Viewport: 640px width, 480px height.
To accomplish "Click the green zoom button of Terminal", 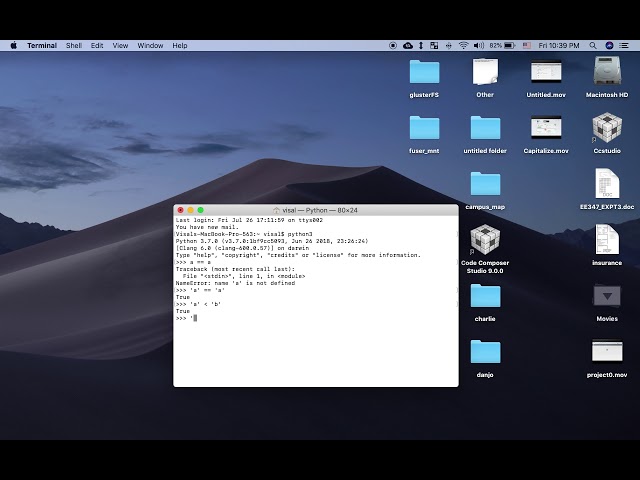I will pyautogui.click(x=200, y=210).
